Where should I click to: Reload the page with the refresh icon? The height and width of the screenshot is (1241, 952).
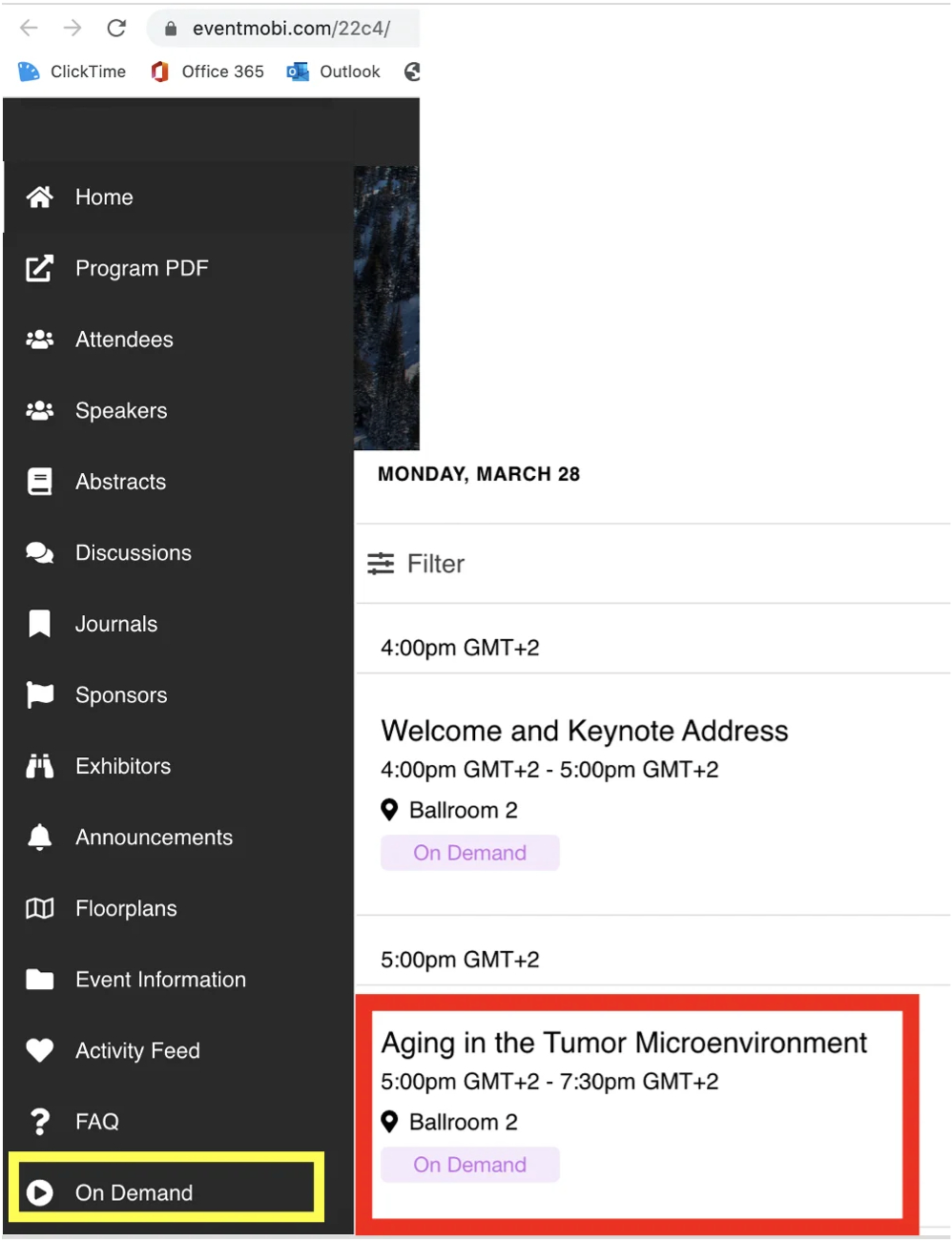(x=116, y=28)
